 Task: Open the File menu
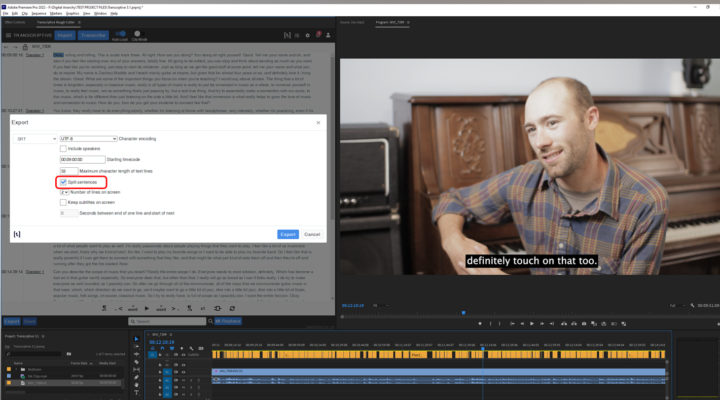point(6,13)
